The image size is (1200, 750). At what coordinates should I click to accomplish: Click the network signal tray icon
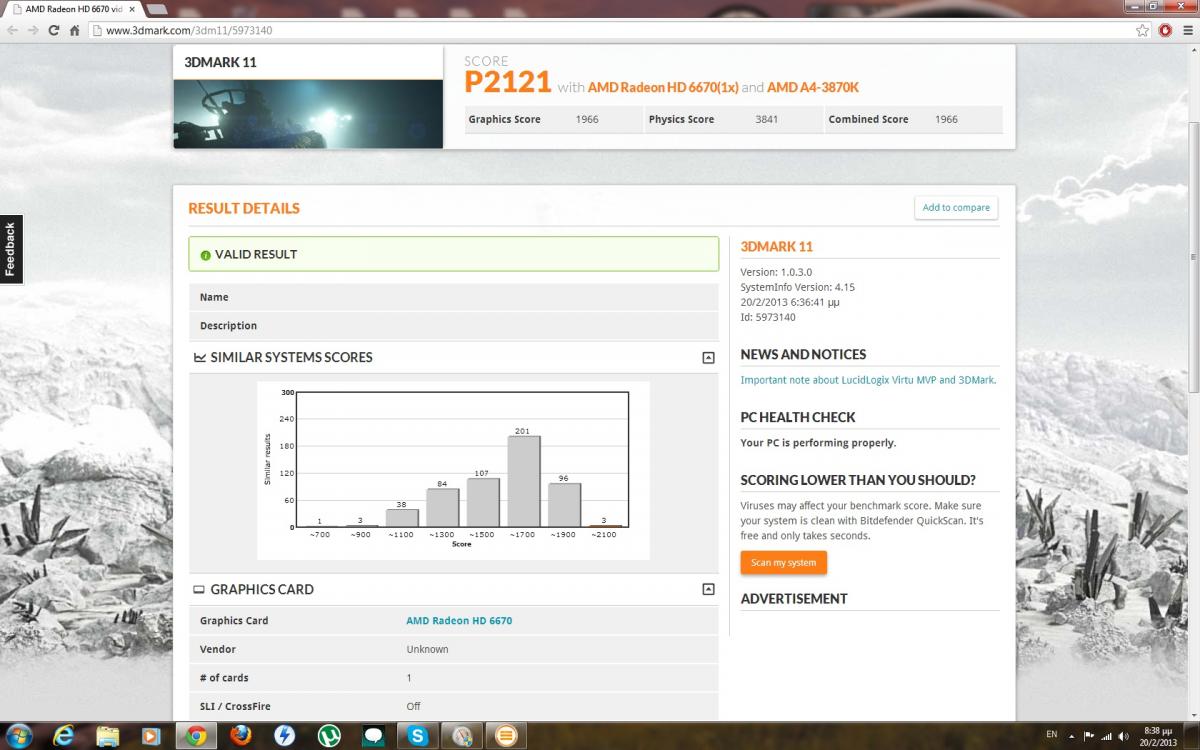(x=1108, y=735)
